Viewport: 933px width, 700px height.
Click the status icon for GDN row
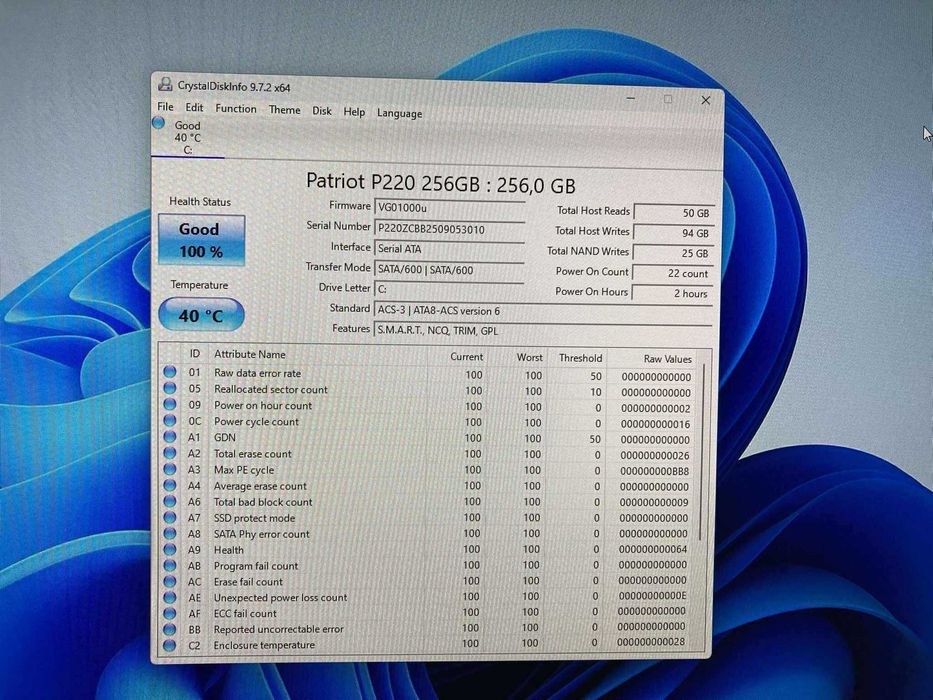(x=170, y=436)
